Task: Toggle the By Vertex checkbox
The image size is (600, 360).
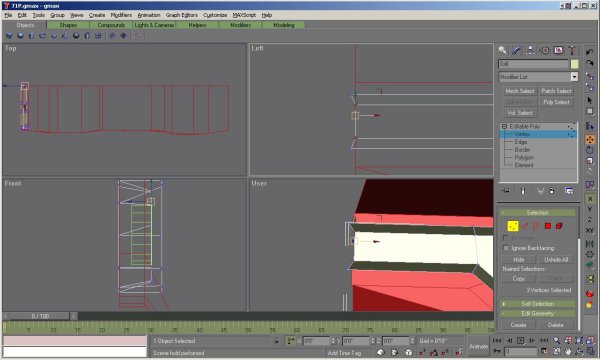Action: (506, 238)
